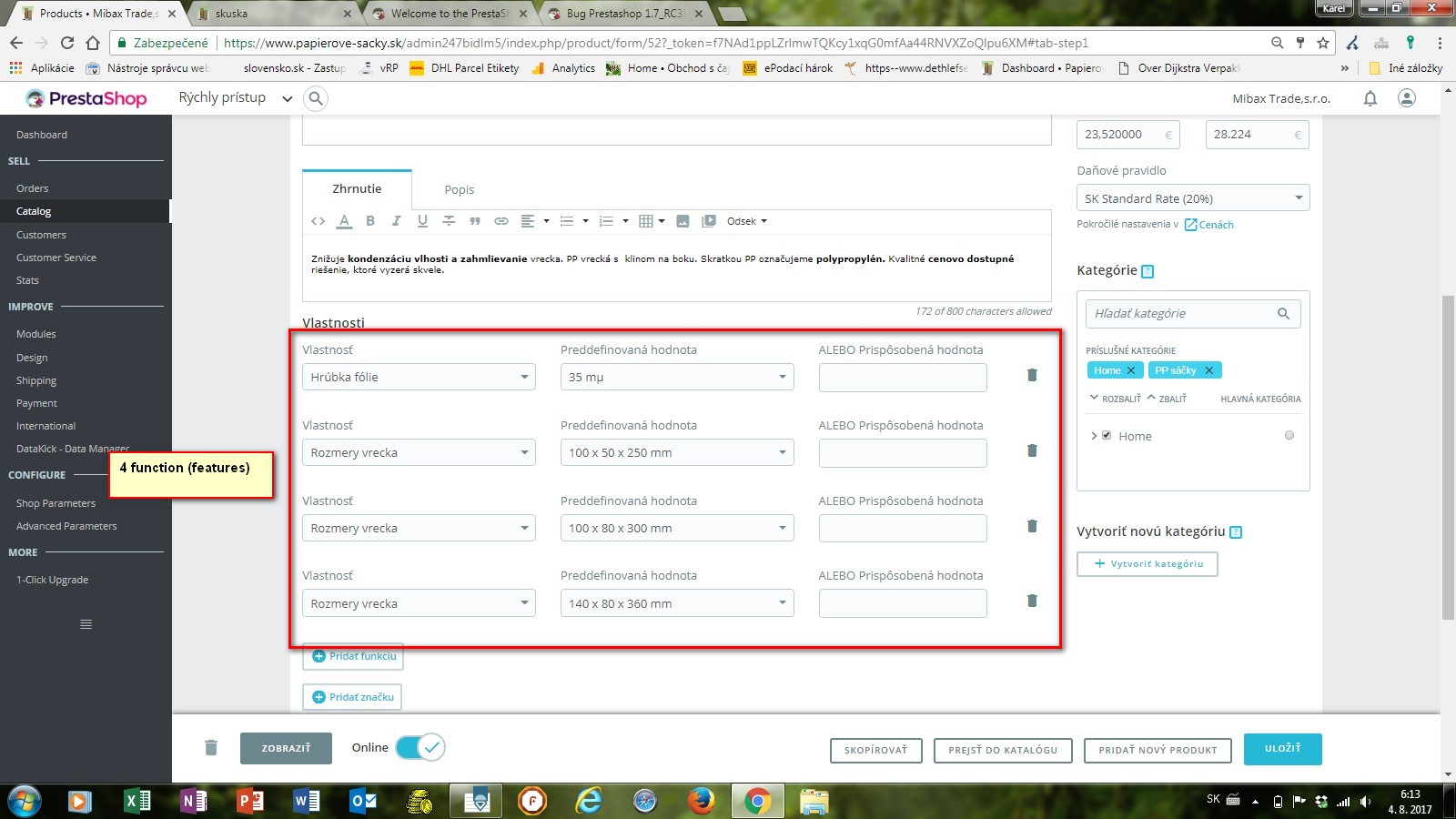Toggle bold formatting in summary editor

pos(370,221)
